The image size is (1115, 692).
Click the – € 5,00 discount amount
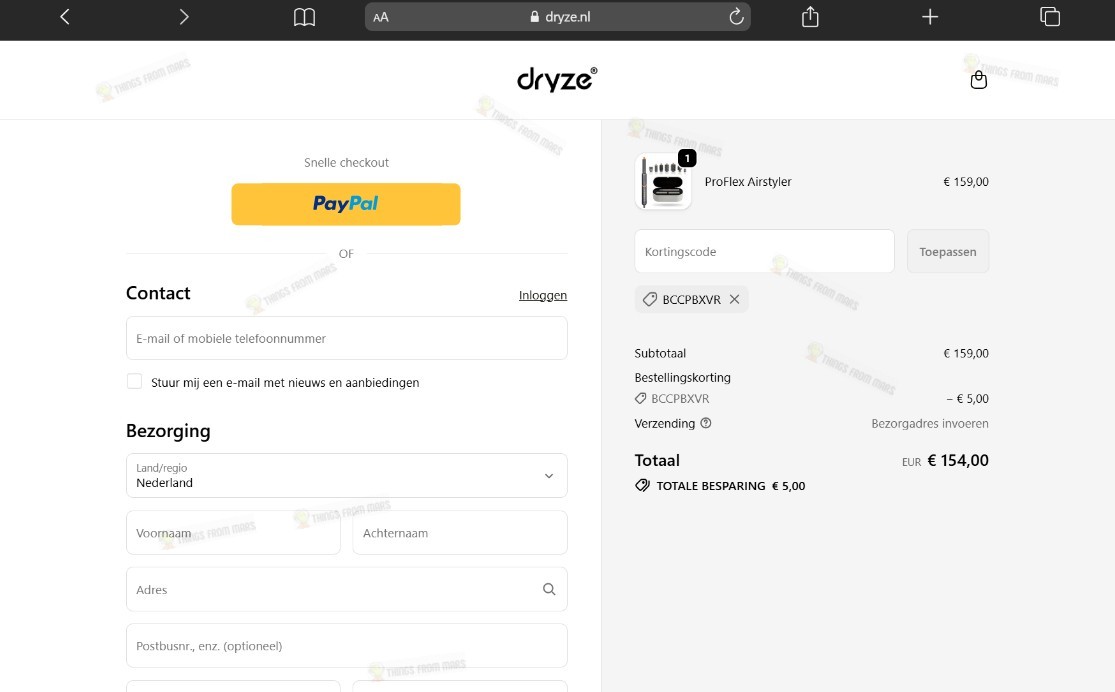pyautogui.click(x=968, y=399)
